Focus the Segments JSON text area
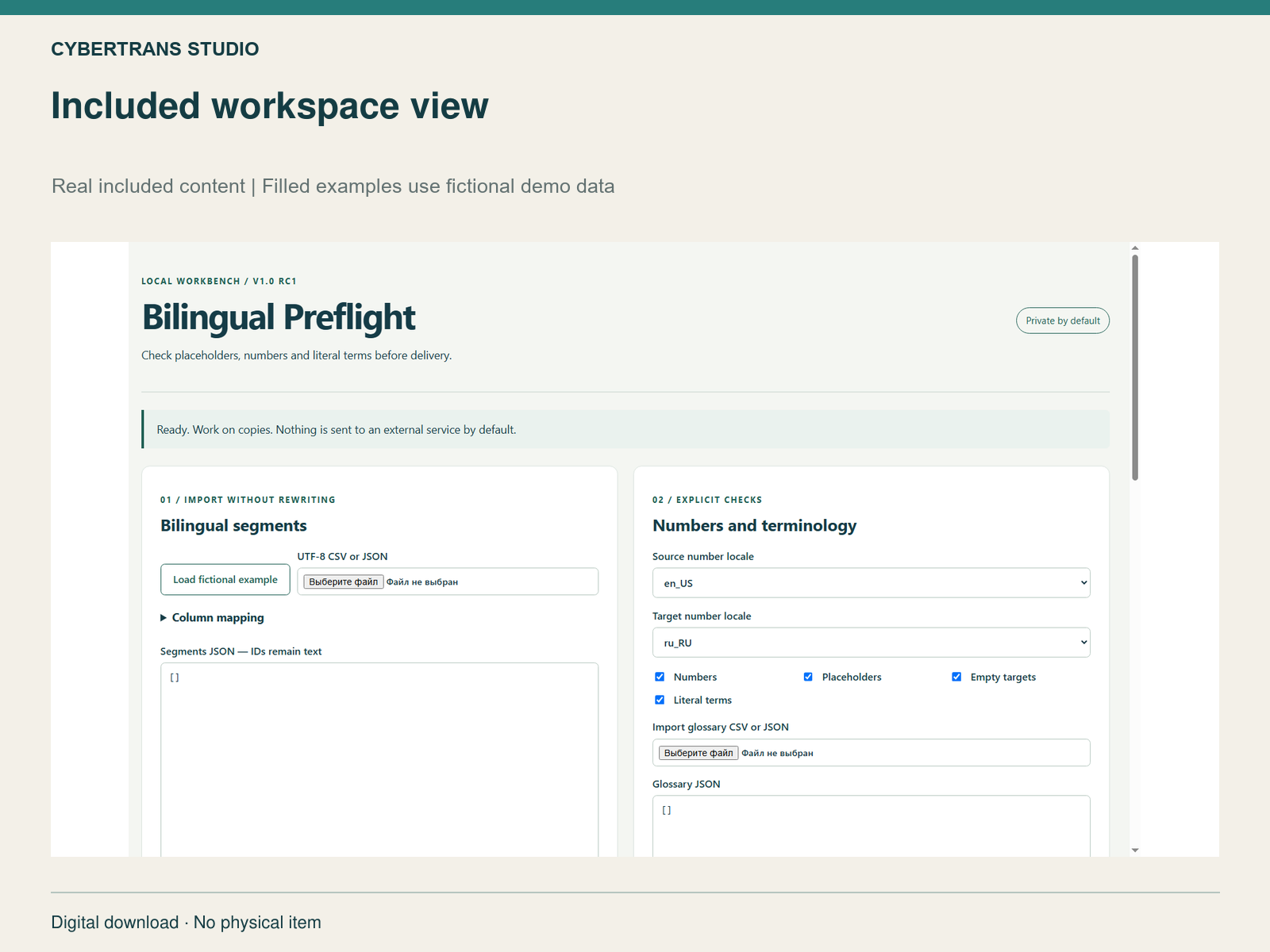Screen dimensions: 1270x952 (x=379, y=760)
